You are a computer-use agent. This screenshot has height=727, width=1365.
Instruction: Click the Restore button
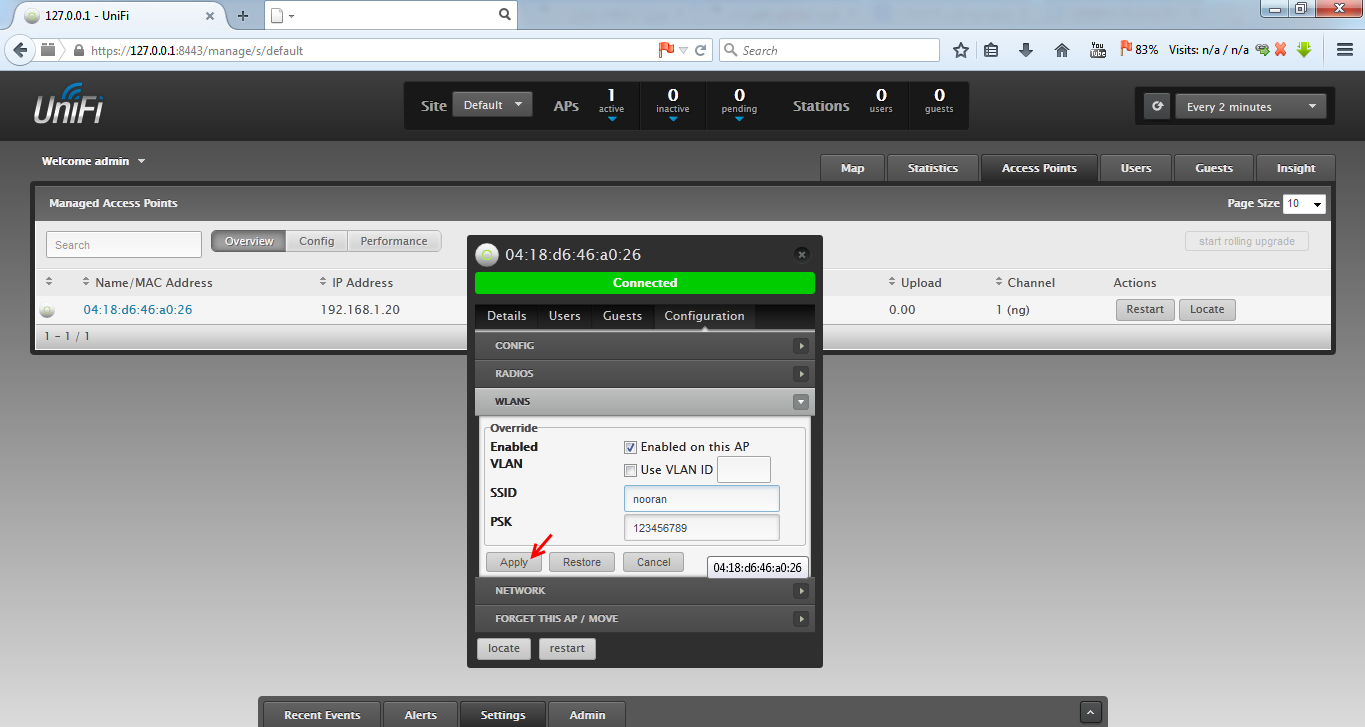582,562
